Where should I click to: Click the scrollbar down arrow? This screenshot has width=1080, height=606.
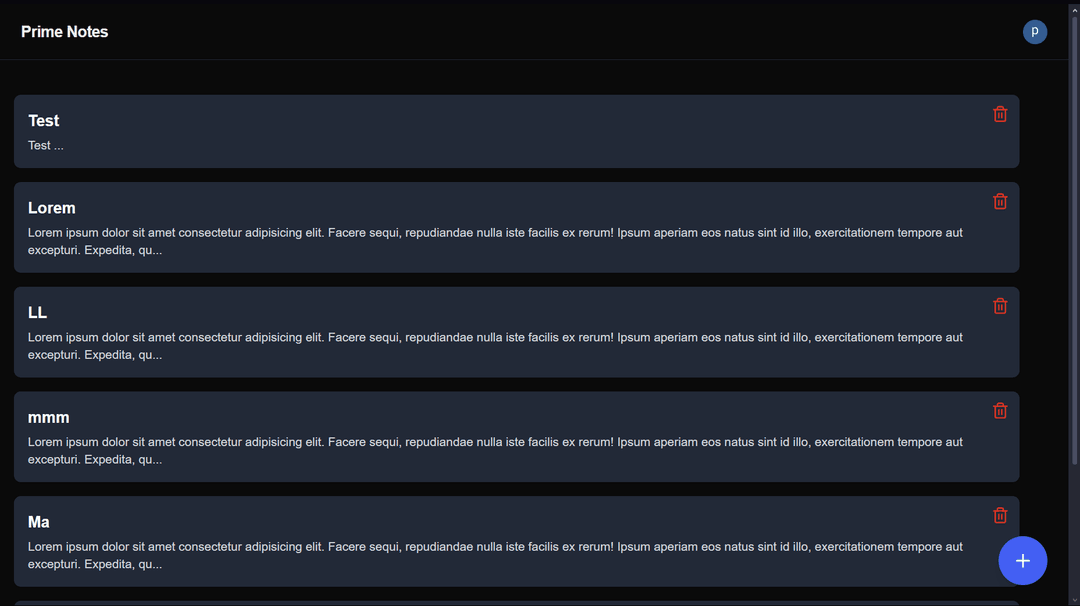1074,600
